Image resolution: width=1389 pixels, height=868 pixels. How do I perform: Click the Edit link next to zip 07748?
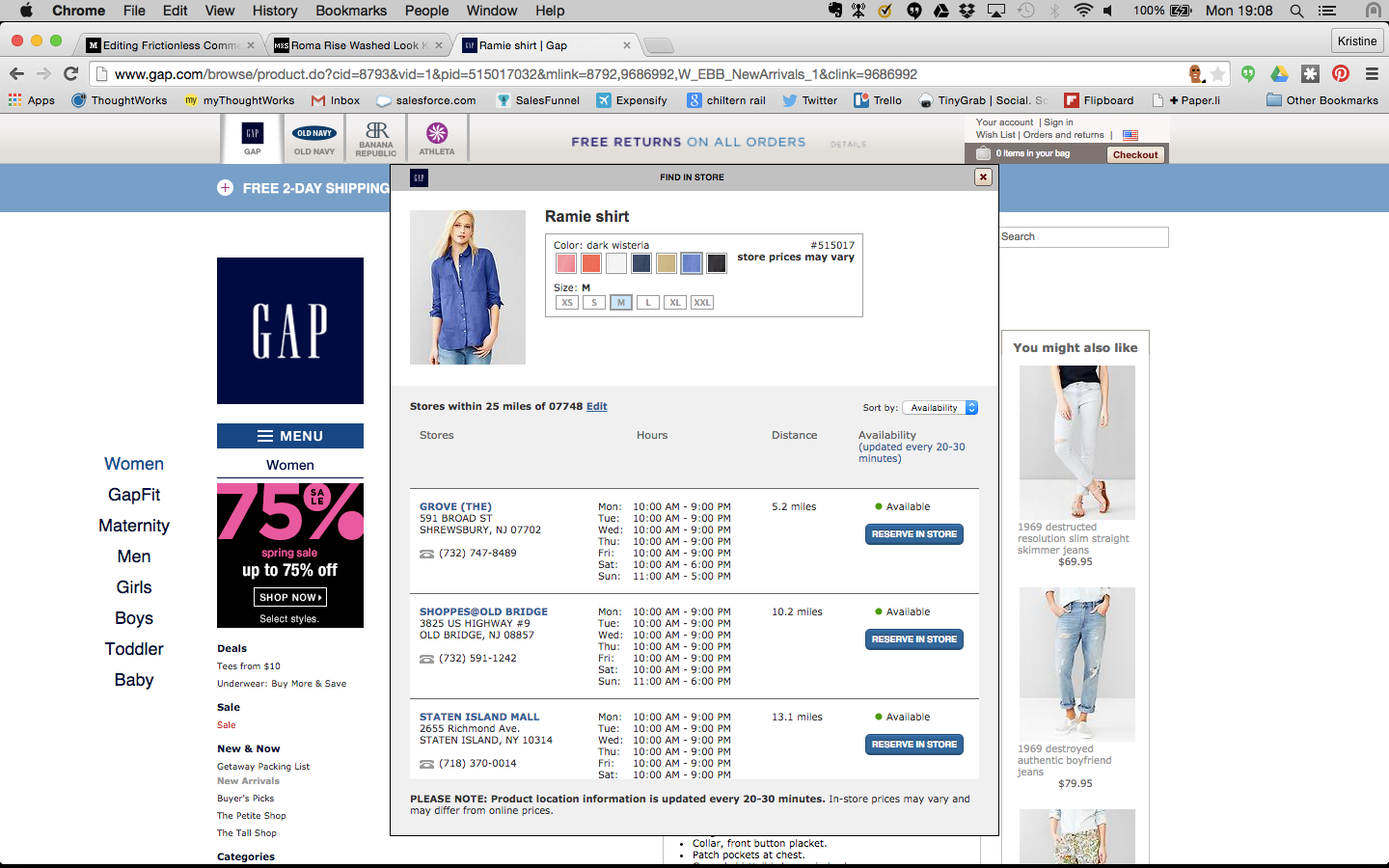(x=597, y=407)
